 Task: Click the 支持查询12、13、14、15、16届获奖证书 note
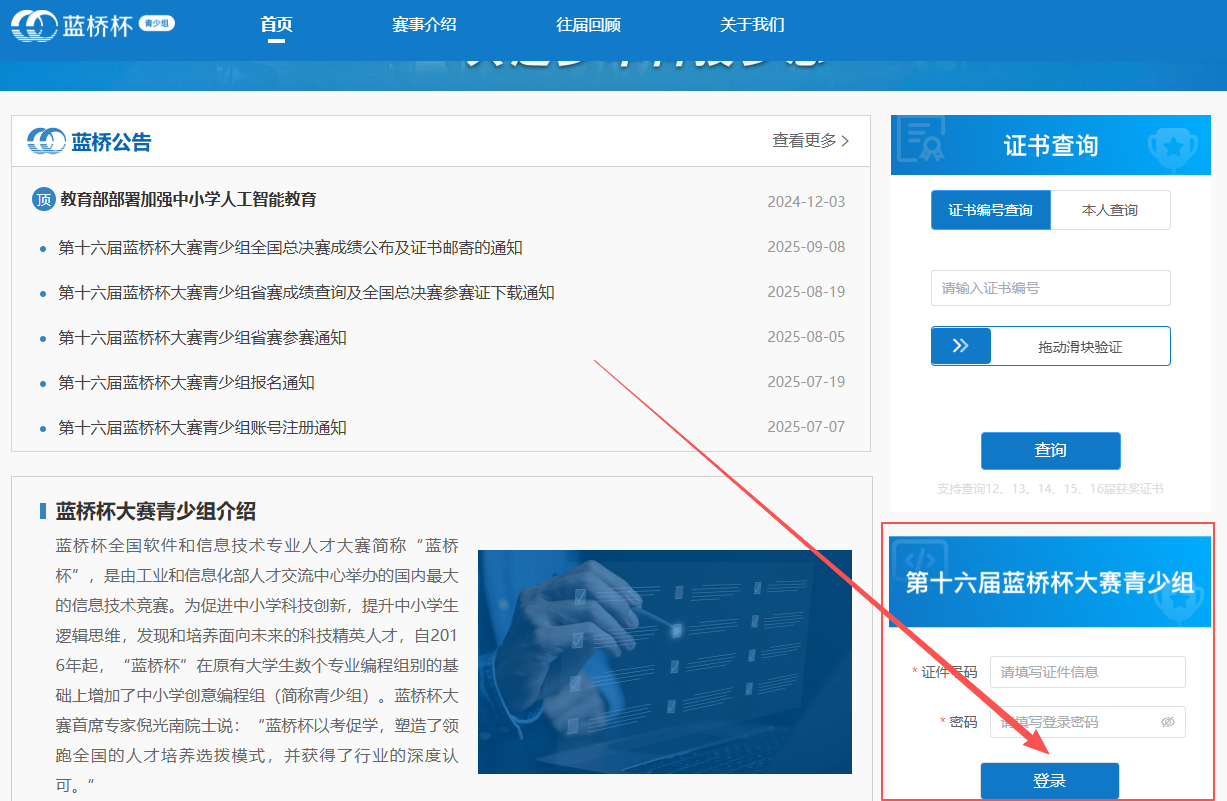coord(1050,489)
